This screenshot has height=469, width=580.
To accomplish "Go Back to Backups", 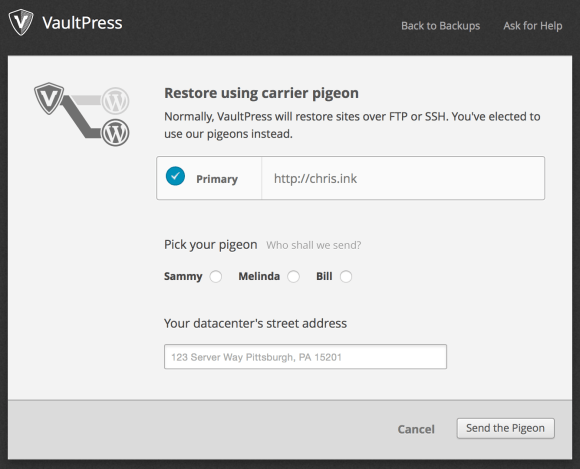I will [x=441, y=26].
